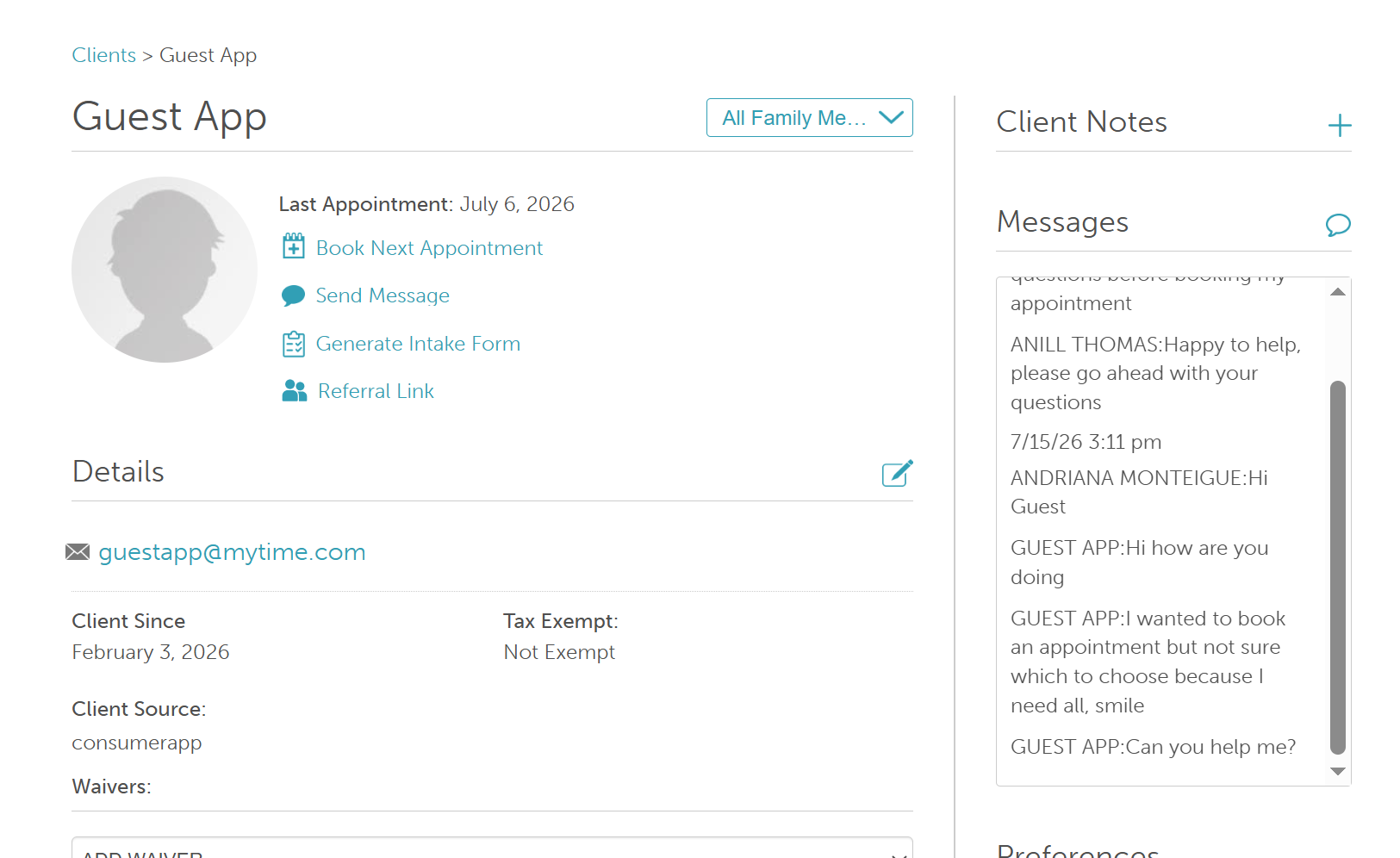Viewport: 1400px width, 858px height.
Task: Click the clipboard intake form icon
Action: pyautogui.click(x=294, y=344)
